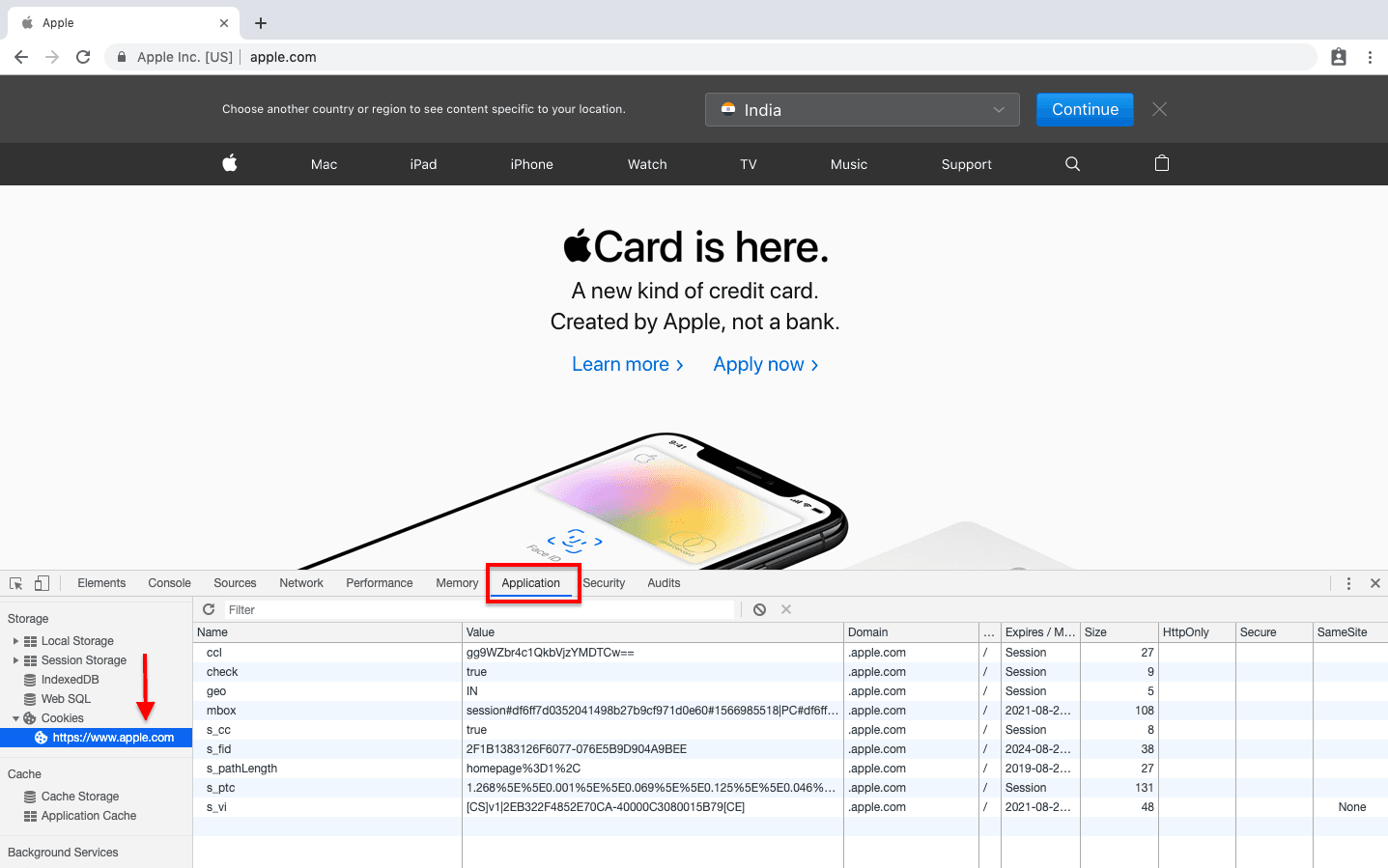Sort cookies by the Size column

point(1119,632)
